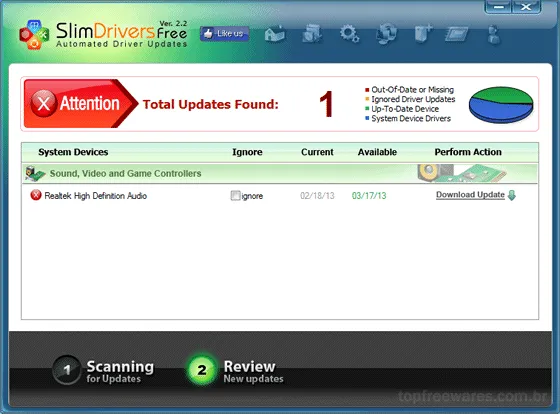
Task: Click the box with plus sign icon
Action: (423, 34)
